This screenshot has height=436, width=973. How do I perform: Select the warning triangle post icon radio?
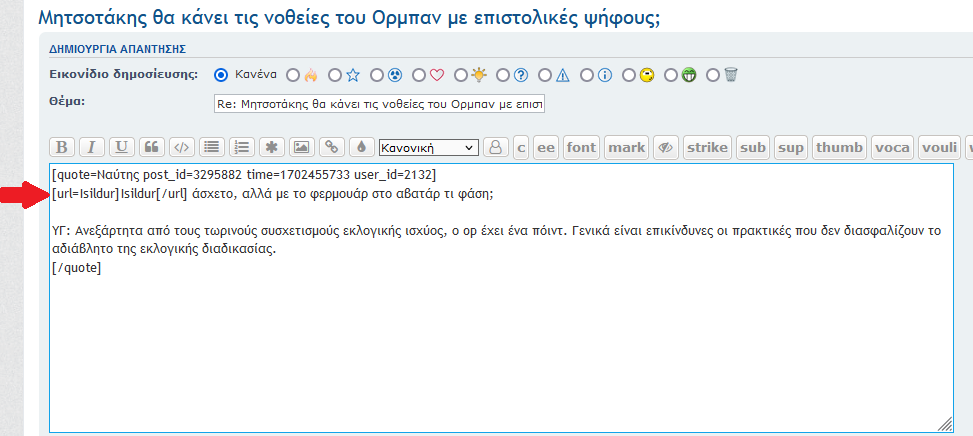coord(545,75)
